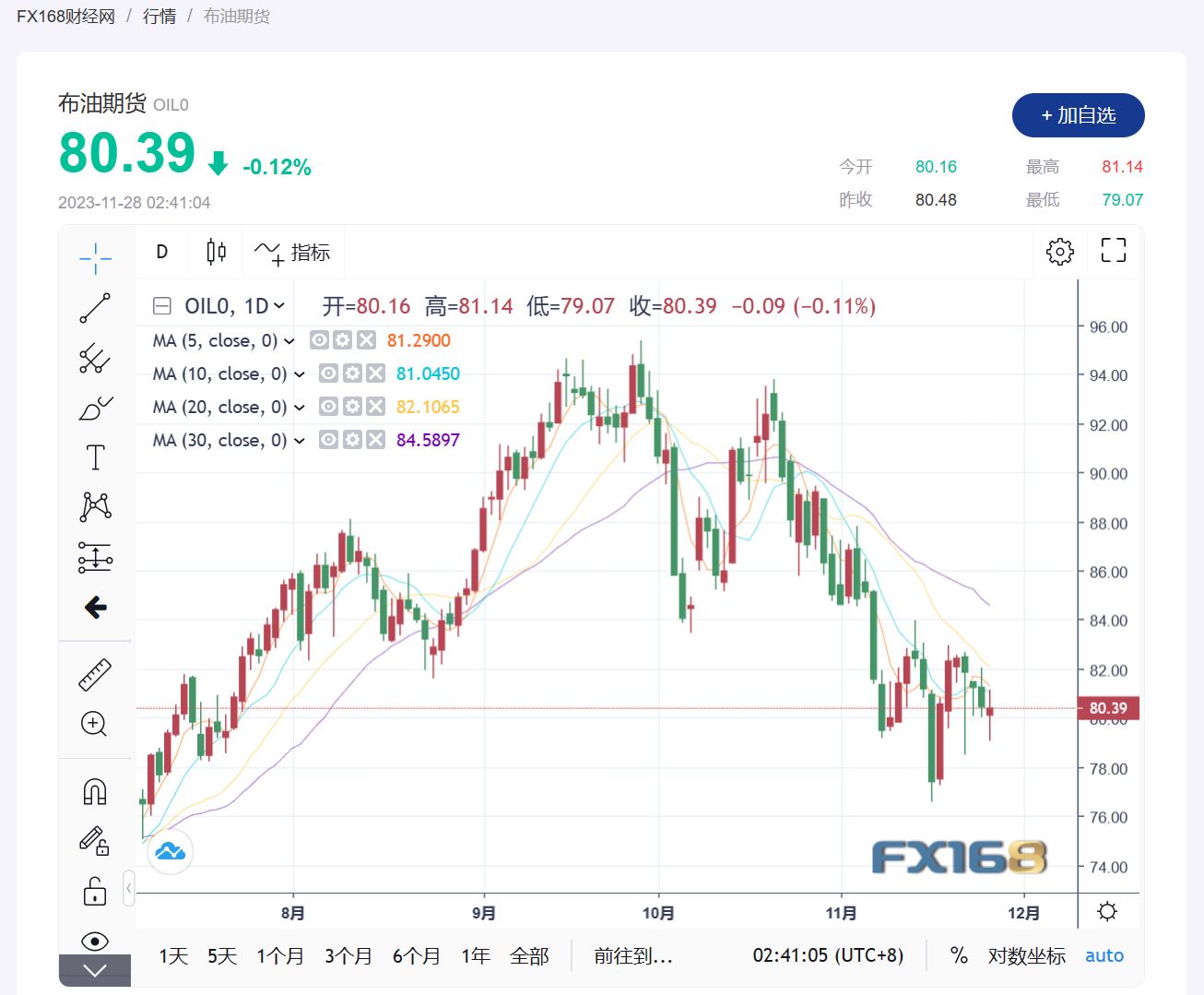Enter fullscreen chart mode
1204x995 pixels.
coord(1114,251)
